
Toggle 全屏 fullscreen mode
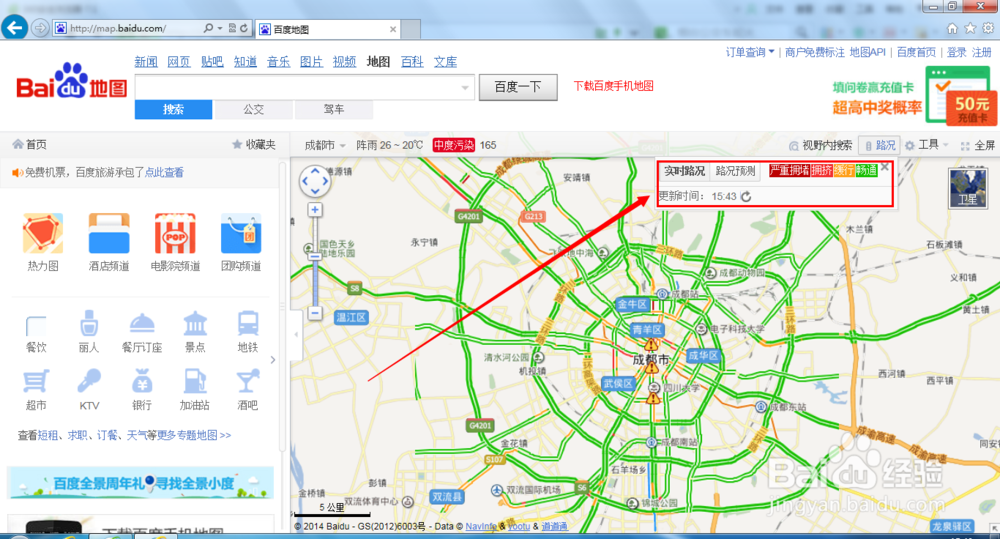978,145
